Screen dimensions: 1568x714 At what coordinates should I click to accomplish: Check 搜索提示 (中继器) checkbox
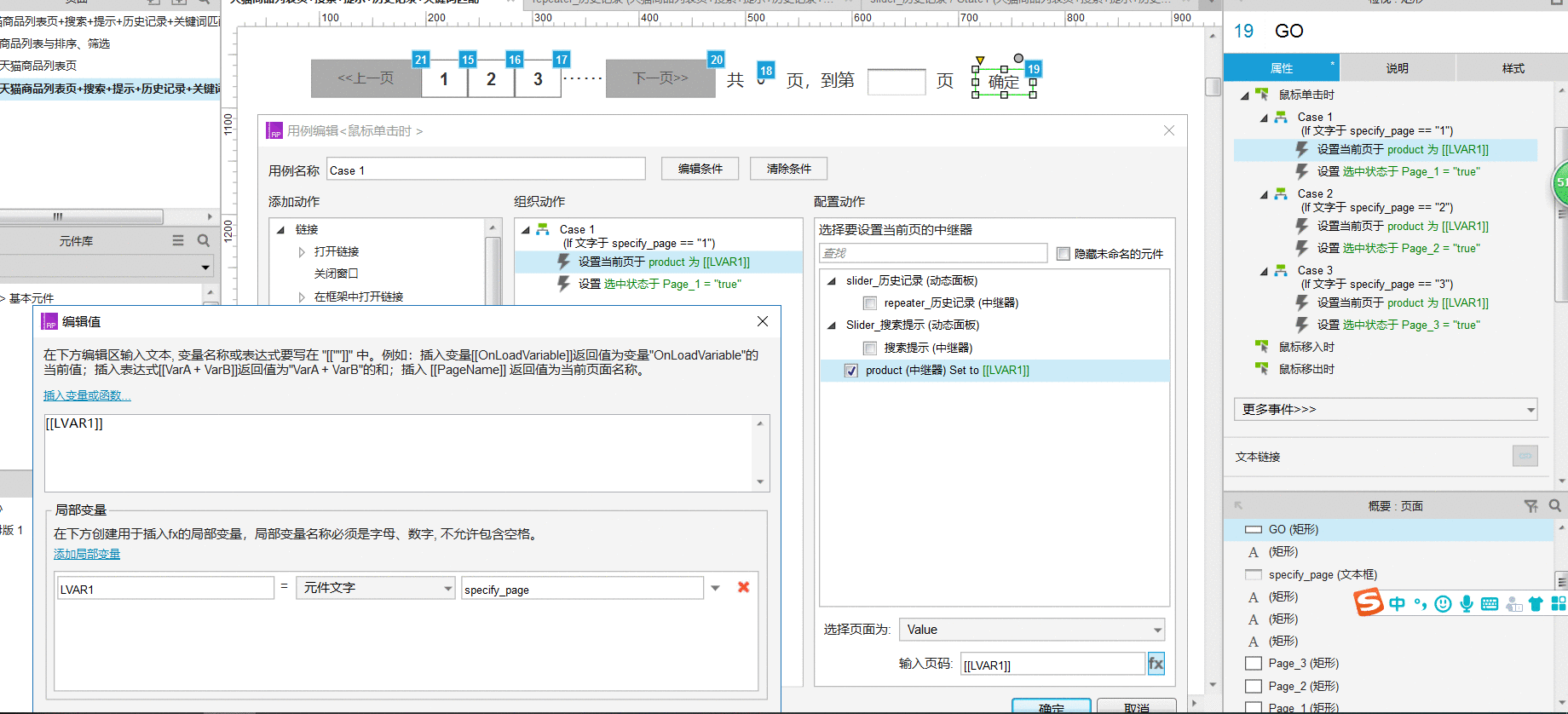click(870, 348)
